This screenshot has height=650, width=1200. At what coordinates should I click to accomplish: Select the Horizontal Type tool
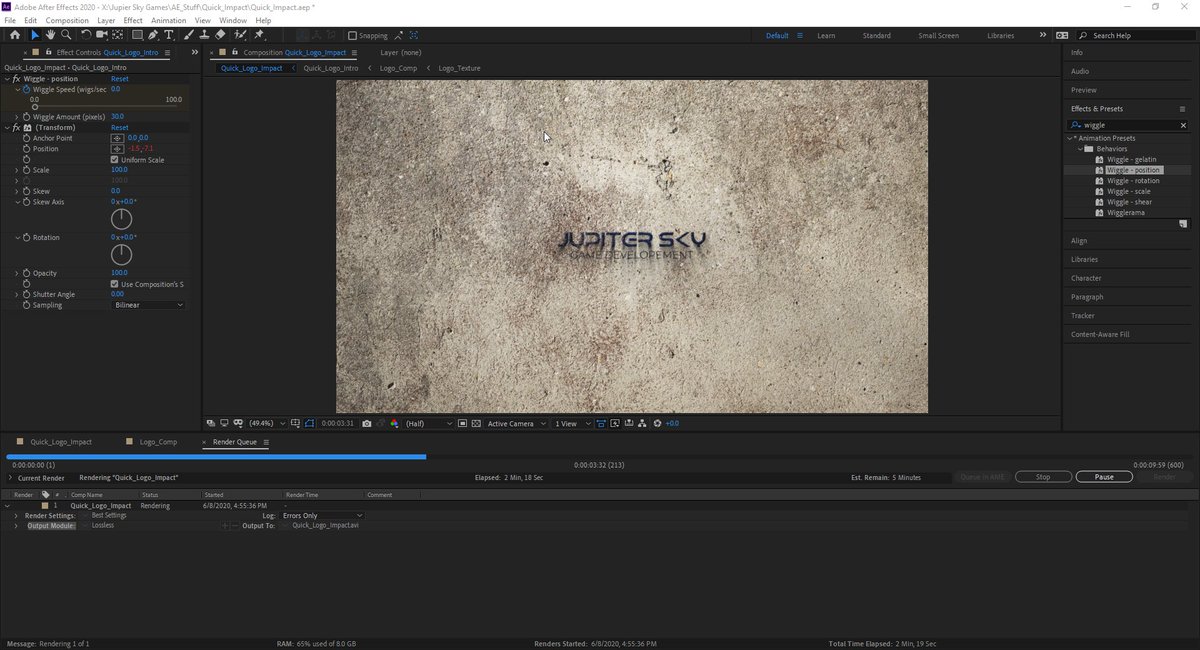click(x=169, y=34)
